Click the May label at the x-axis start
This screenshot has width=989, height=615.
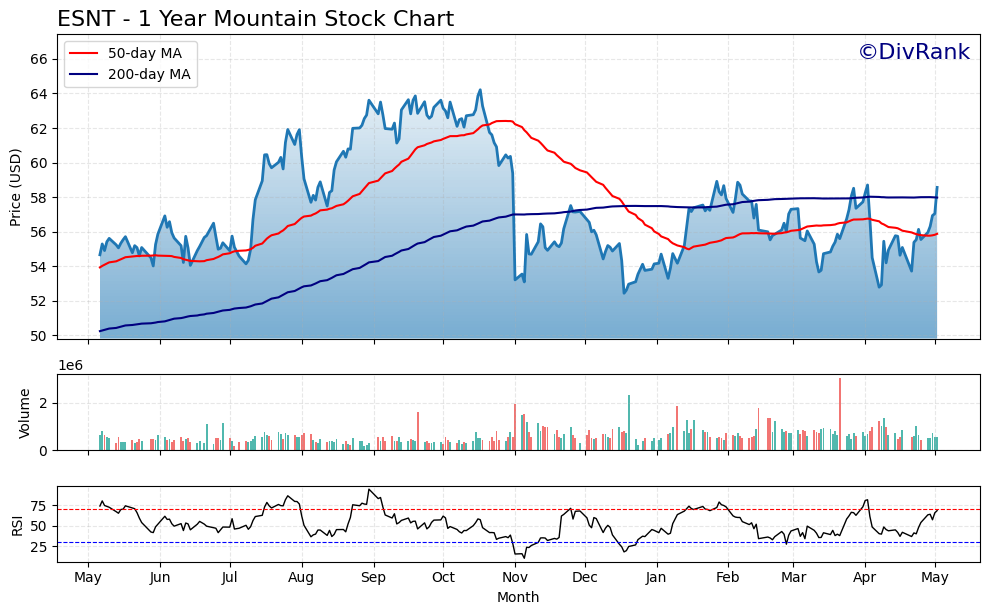tap(88, 578)
